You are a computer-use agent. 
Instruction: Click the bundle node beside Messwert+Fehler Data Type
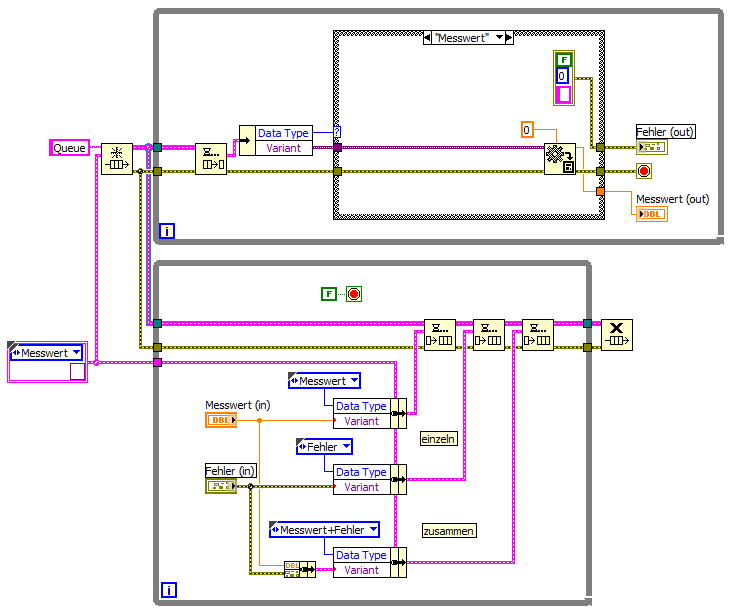pos(398,562)
